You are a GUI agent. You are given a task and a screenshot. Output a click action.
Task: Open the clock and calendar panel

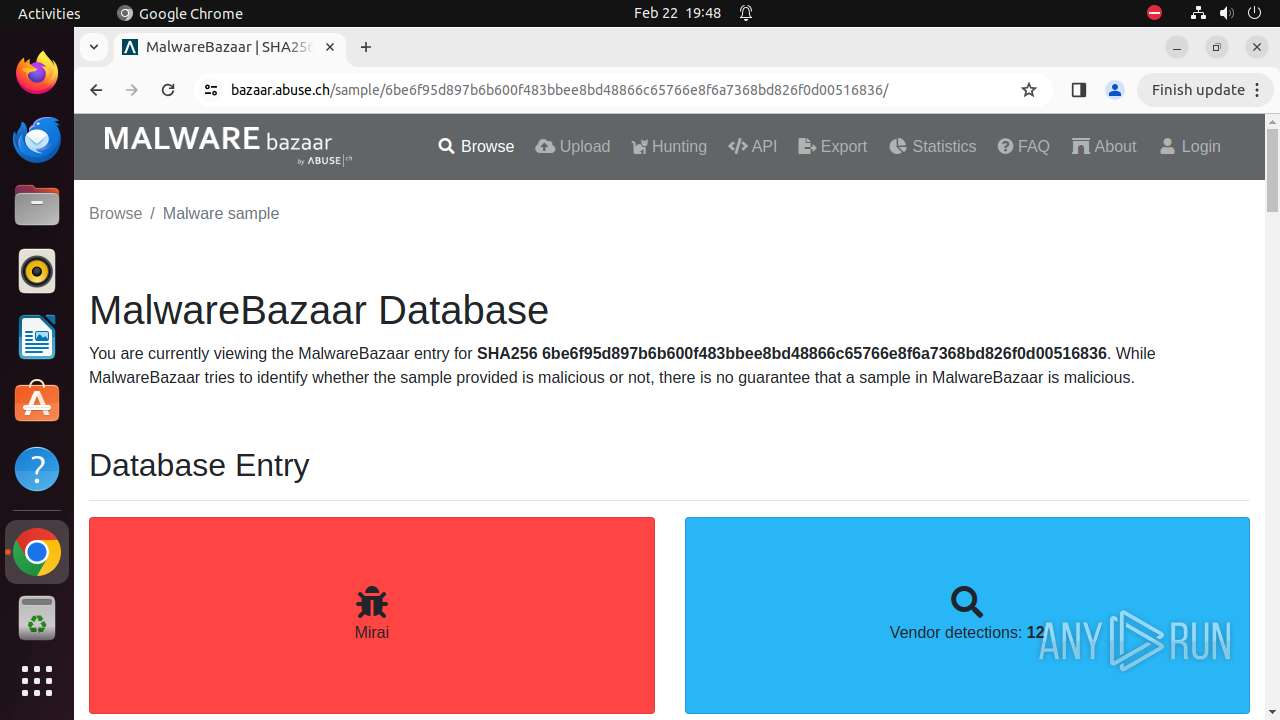[x=677, y=13]
